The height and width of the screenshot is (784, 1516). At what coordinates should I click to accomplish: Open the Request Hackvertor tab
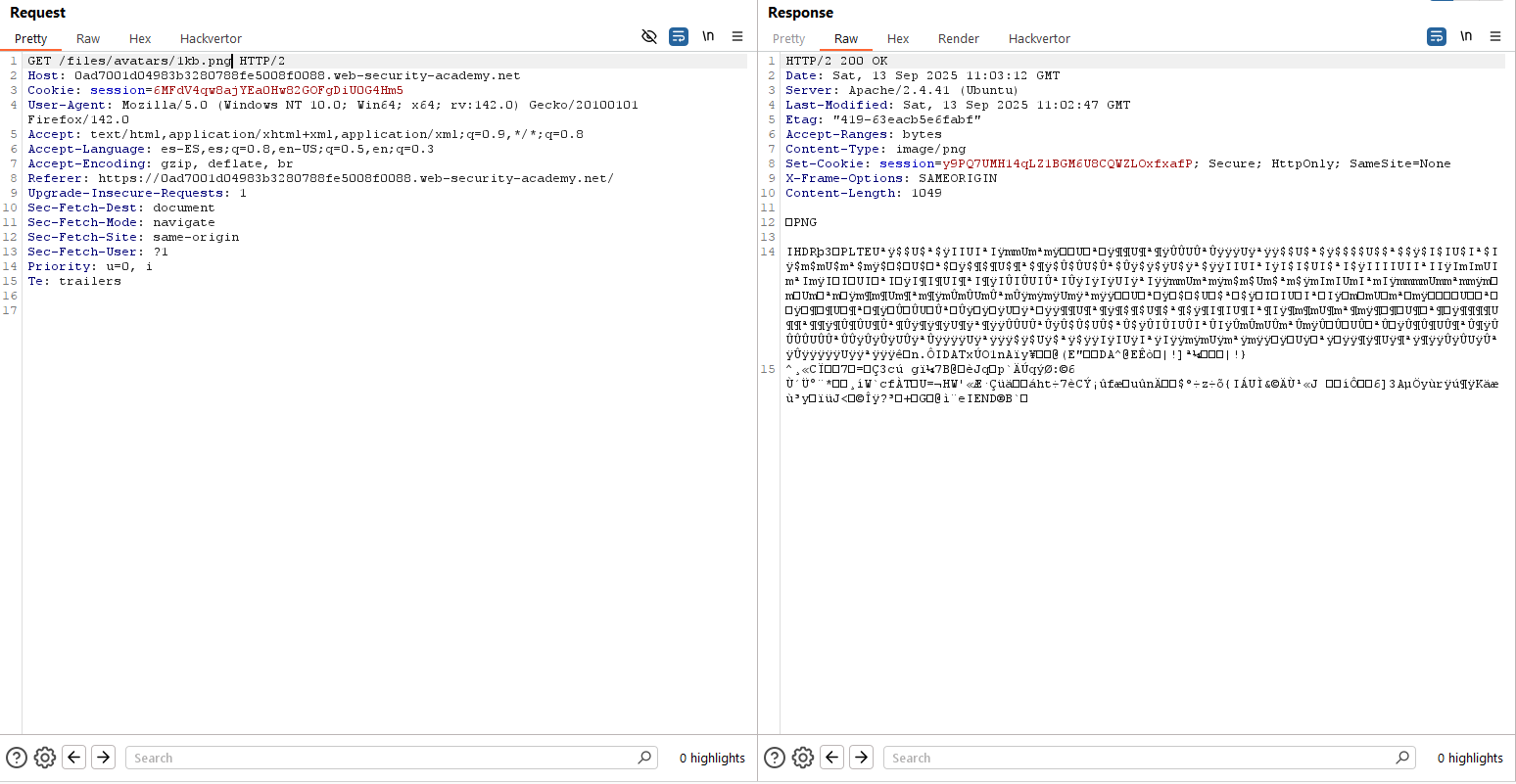click(211, 39)
